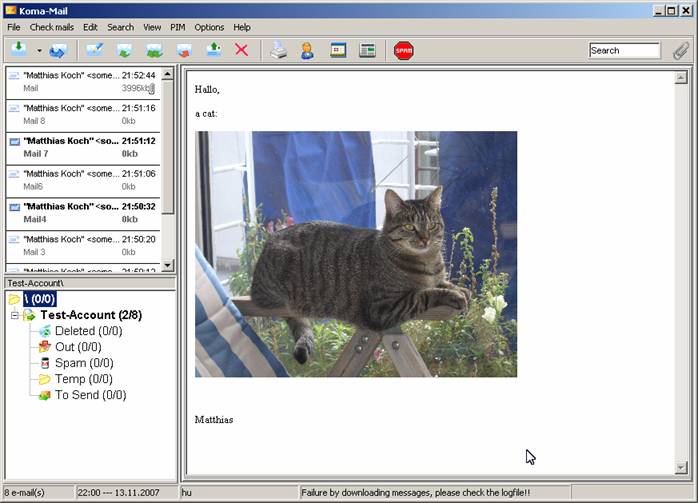Click the To Send folder icon

pos(45,395)
